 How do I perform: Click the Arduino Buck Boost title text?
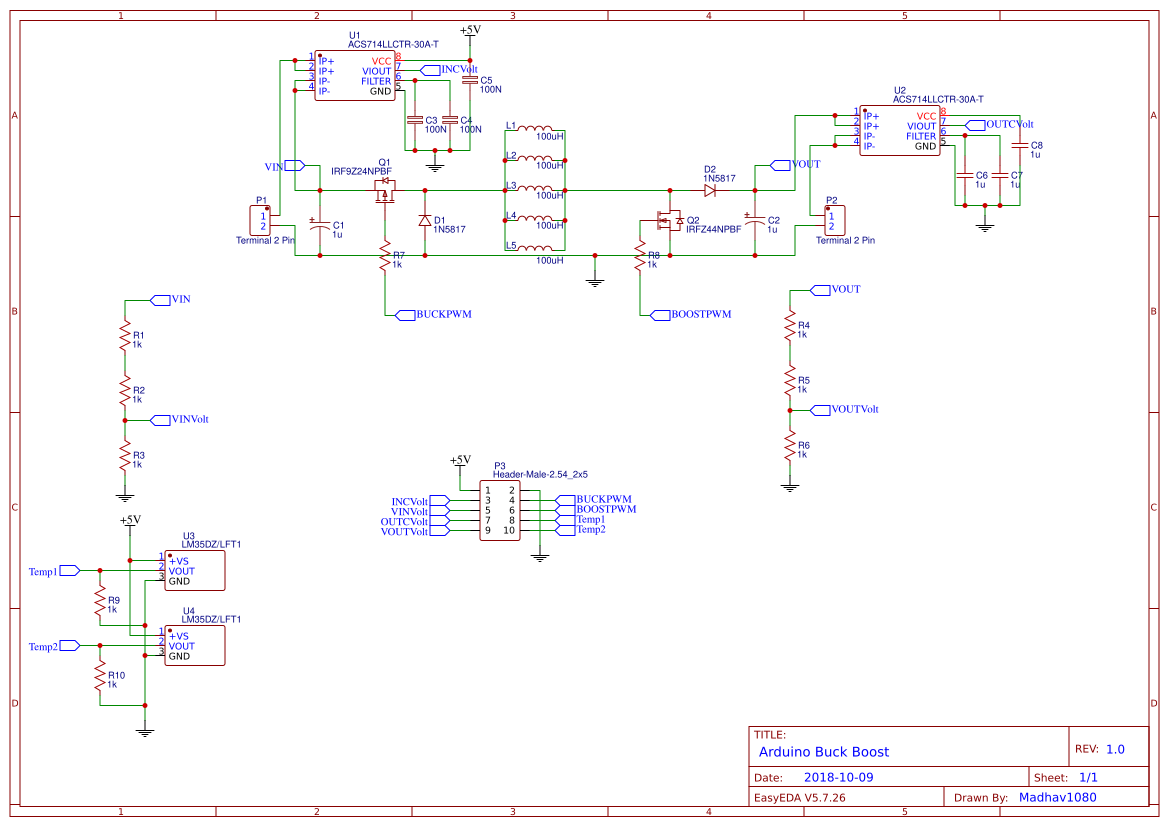822,752
